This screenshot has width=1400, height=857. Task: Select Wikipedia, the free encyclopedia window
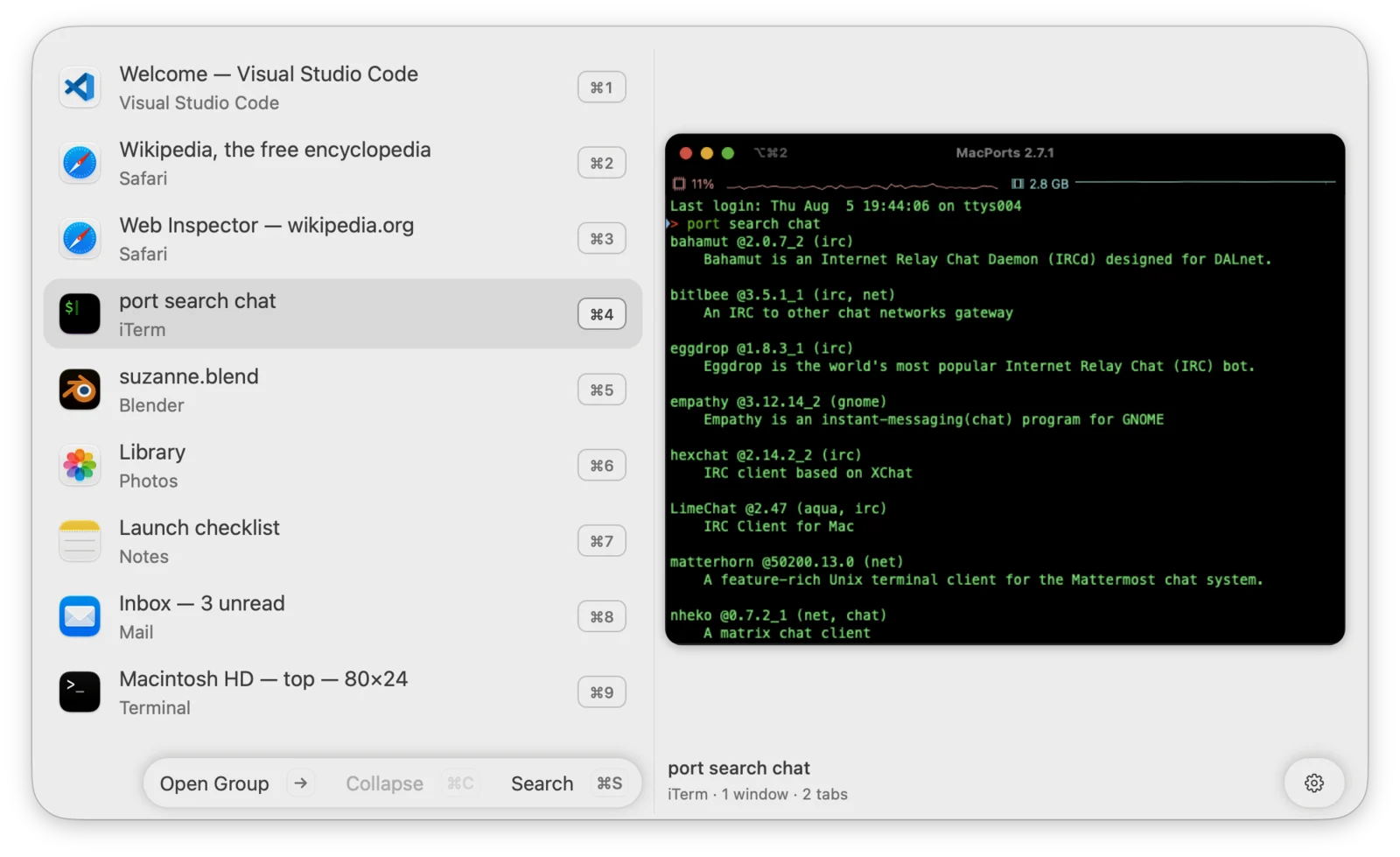click(x=342, y=163)
